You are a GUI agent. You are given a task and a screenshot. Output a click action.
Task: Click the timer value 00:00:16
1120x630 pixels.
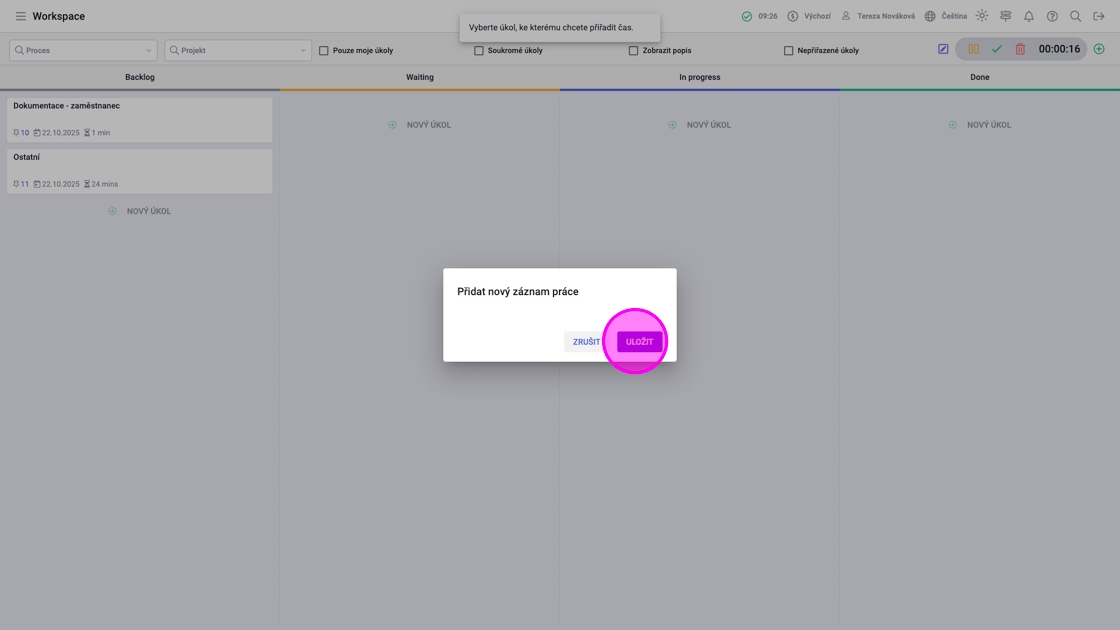click(x=1059, y=49)
